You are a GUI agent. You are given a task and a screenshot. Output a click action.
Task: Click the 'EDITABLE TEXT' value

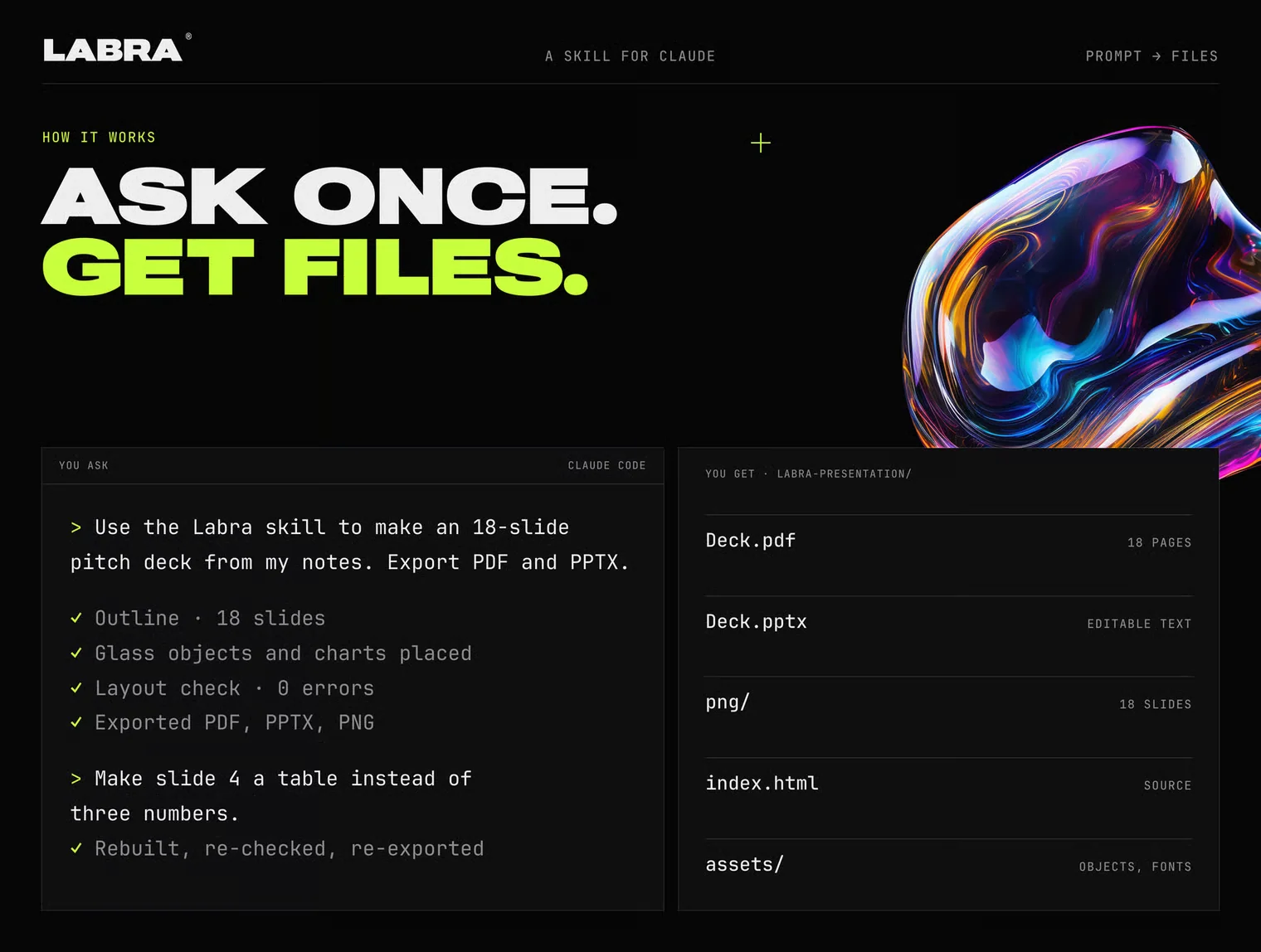pyautogui.click(x=1139, y=624)
